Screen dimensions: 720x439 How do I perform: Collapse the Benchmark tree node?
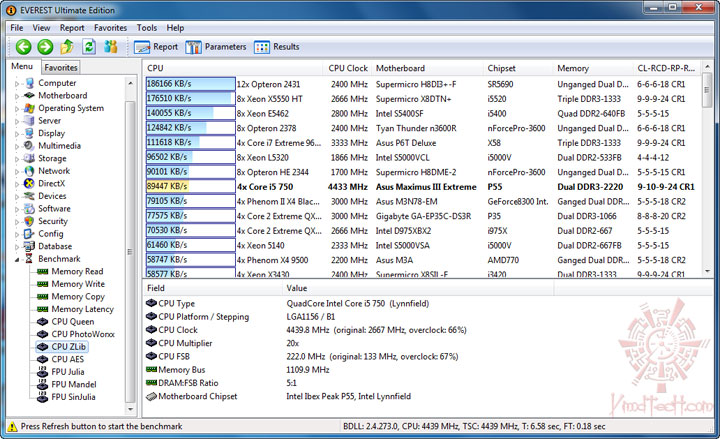(x=17, y=260)
